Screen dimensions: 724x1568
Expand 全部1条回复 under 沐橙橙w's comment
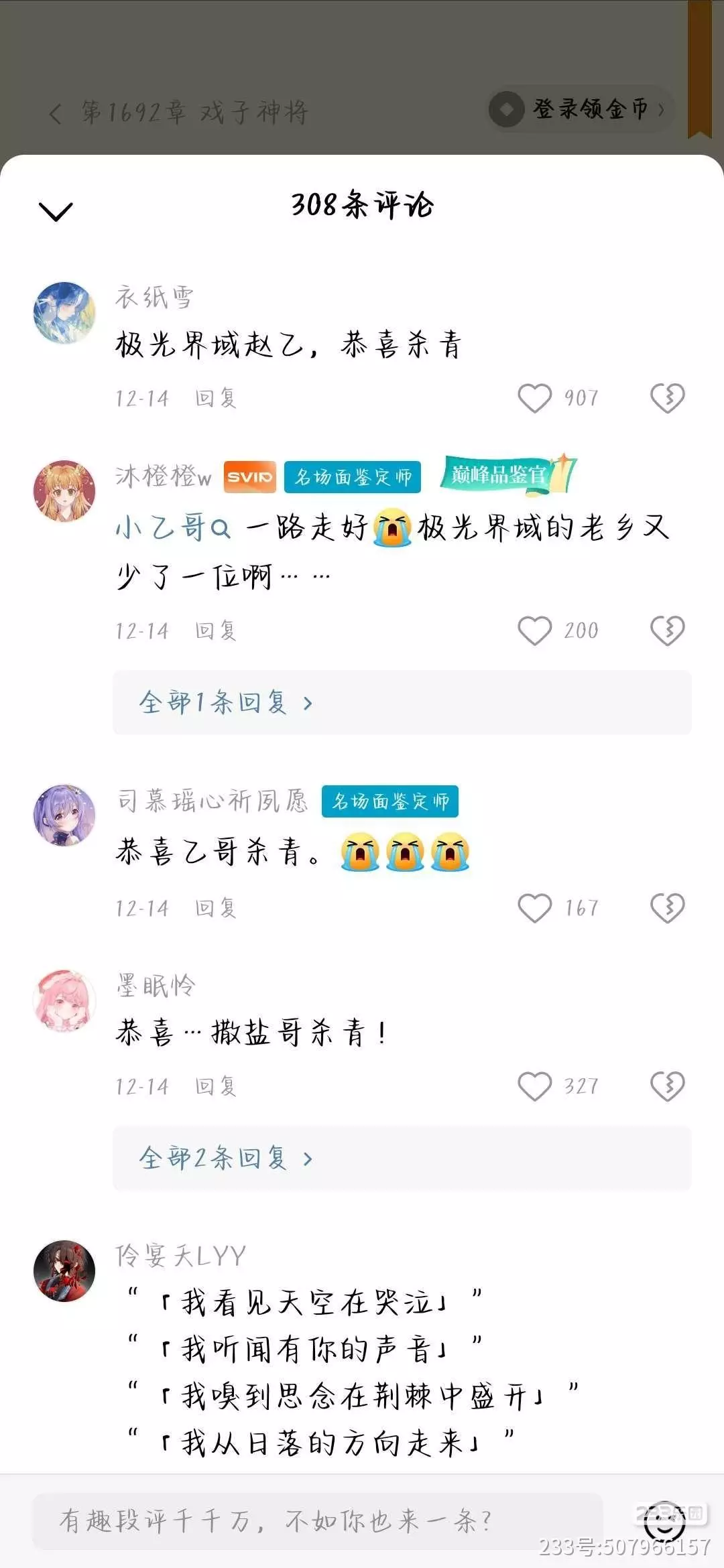coord(402,702)
